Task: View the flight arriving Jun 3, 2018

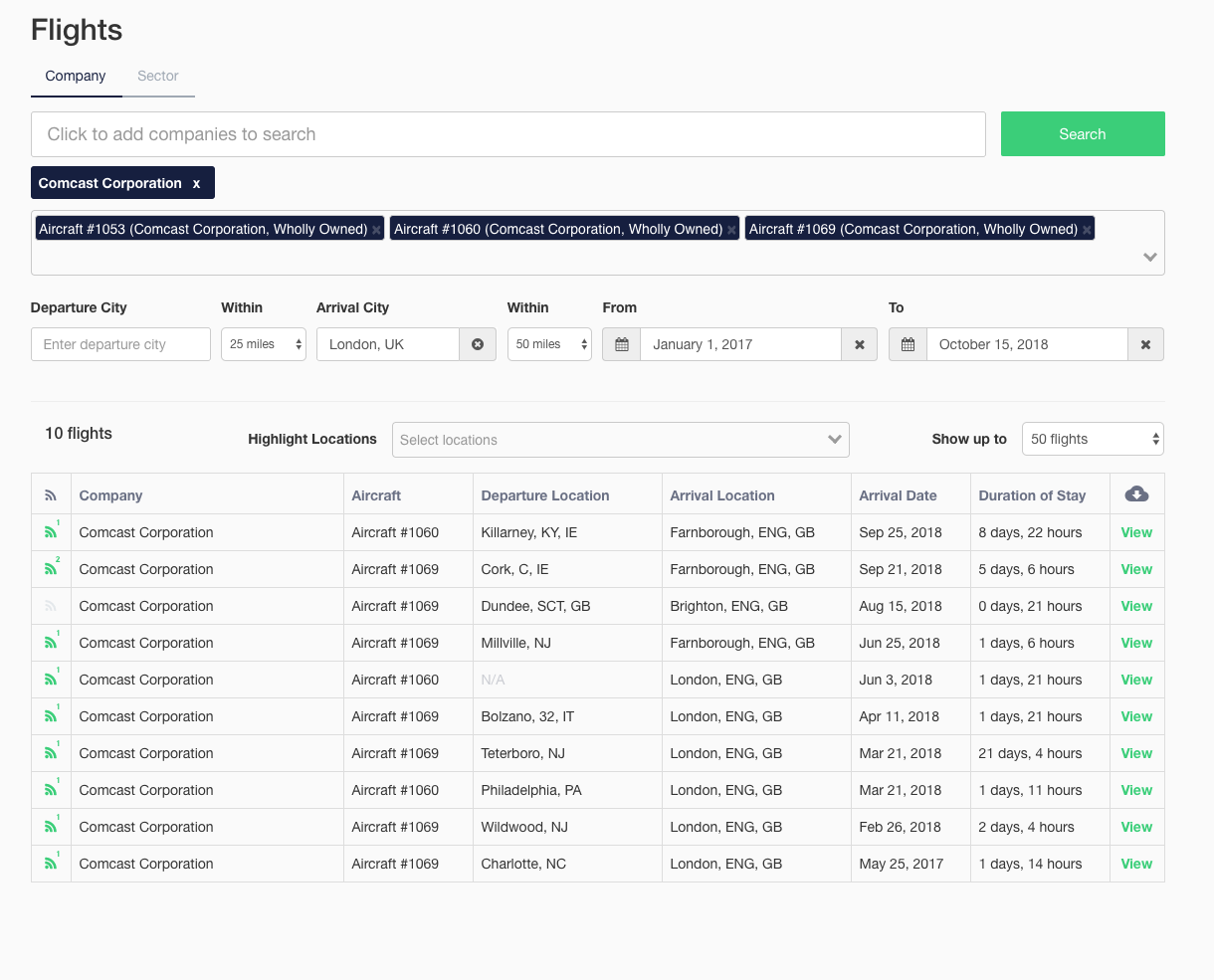Action: click(x=1136, y=680)
